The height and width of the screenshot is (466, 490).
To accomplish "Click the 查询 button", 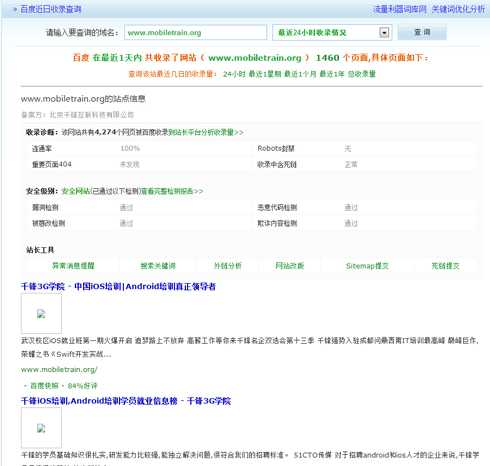I will pyautogui.click(x=422, y=32).
